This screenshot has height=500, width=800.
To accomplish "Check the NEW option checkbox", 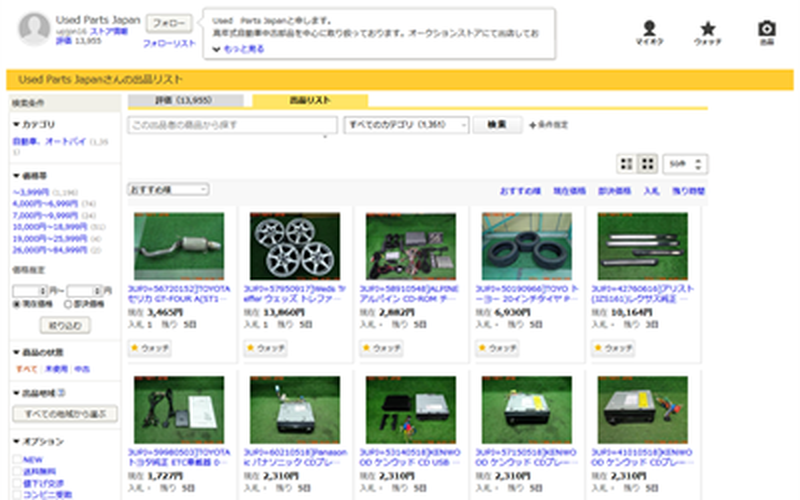I will click(x=17, y=460).
